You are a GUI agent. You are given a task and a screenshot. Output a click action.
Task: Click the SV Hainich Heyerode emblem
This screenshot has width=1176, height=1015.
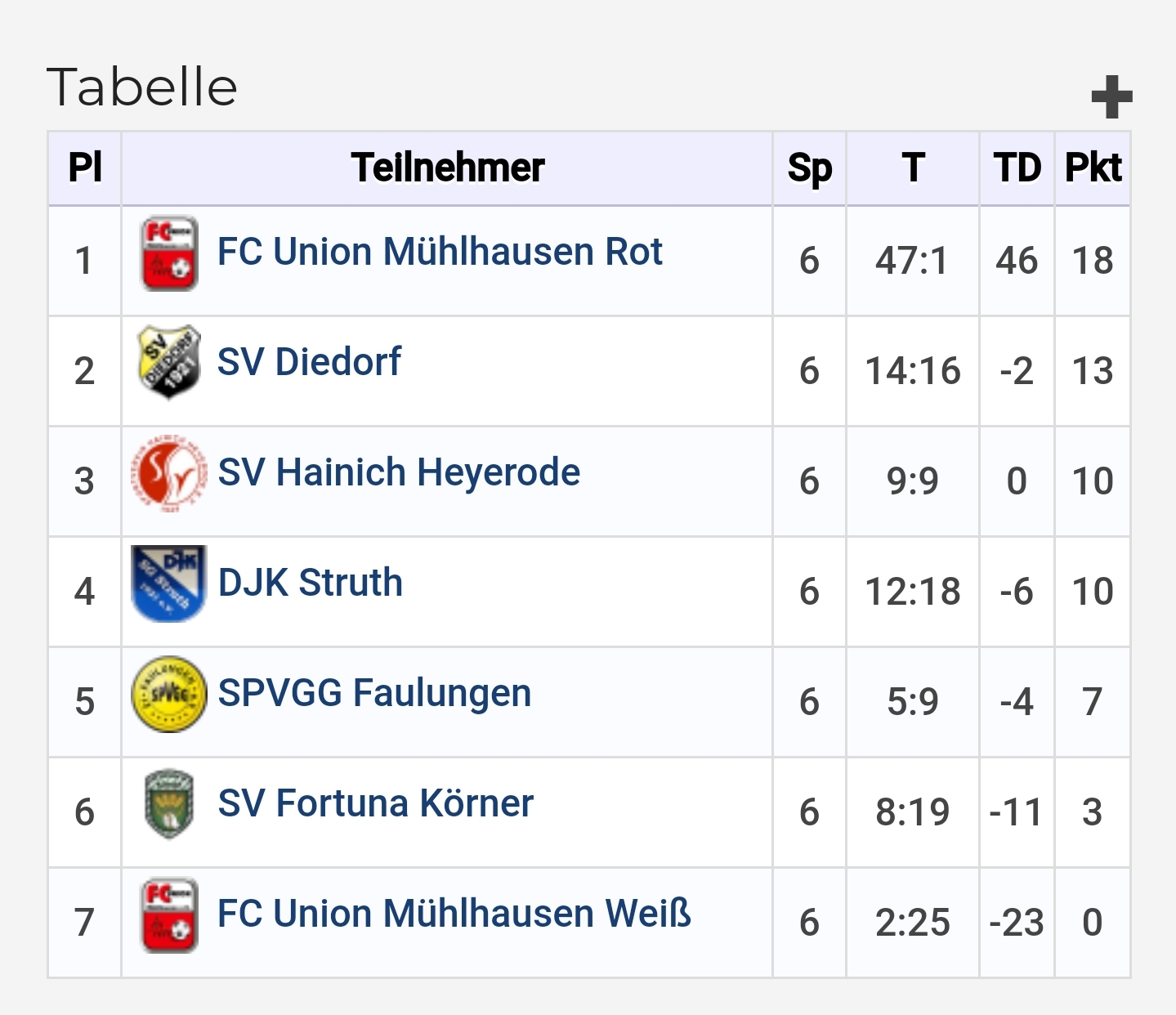(x=168, y=474)
